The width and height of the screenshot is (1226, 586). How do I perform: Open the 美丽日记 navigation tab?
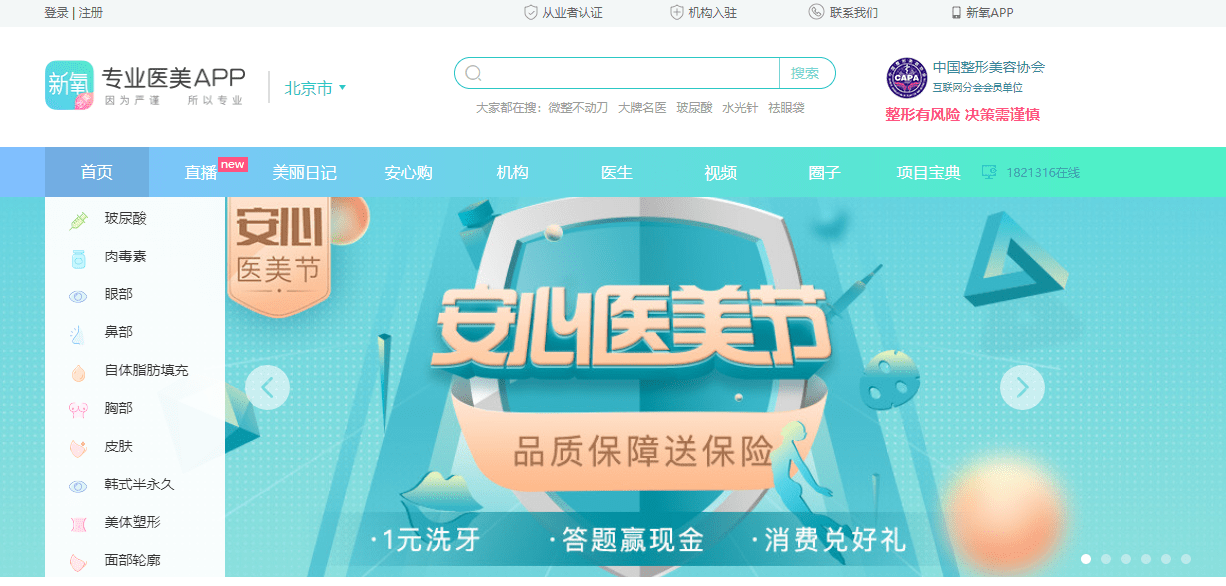pyautogui.click(x=305, y=173)
